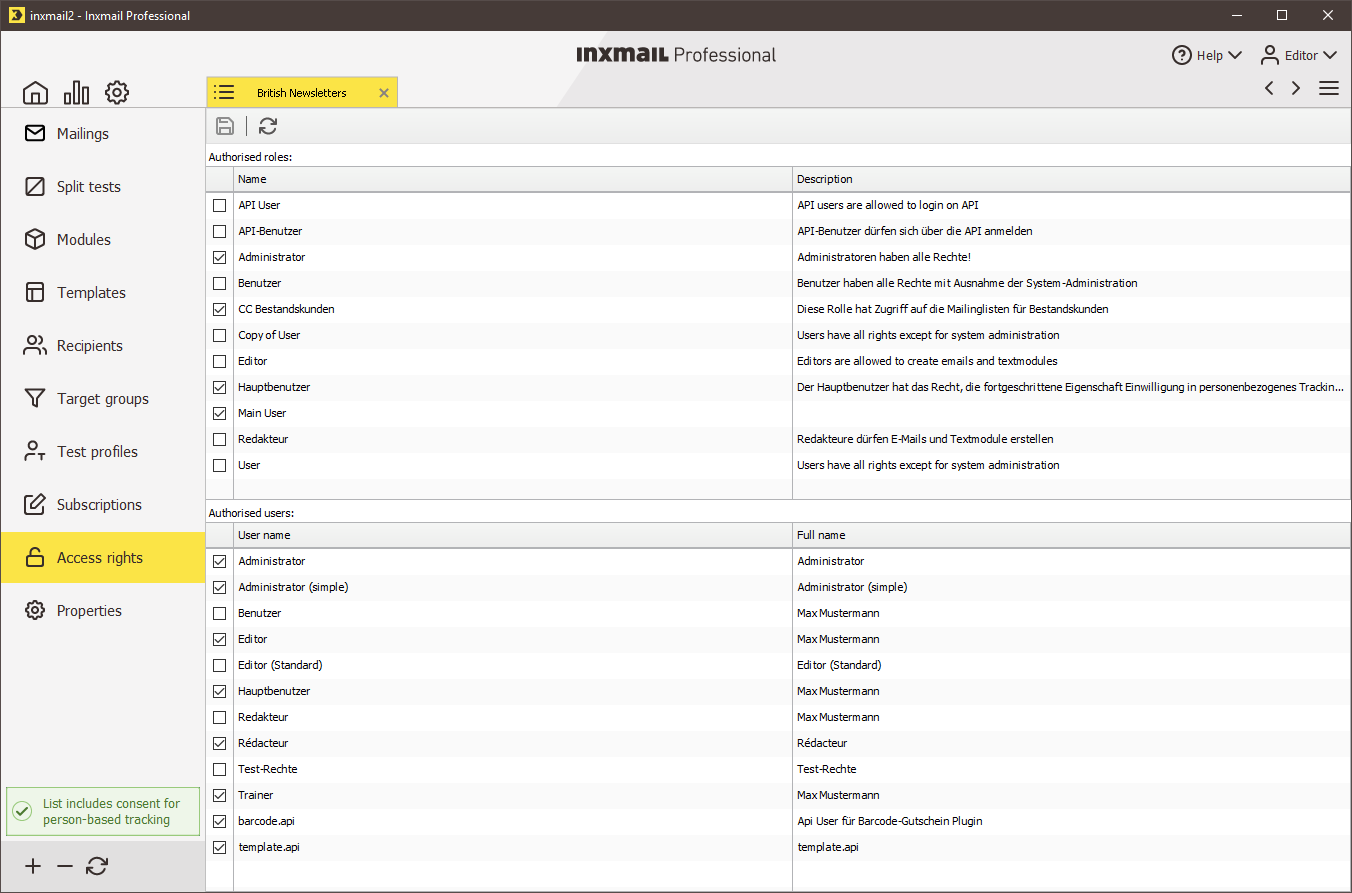The height and width of the screenshot is (893, 1352).
Task: Click 'API users are allowed to login' description
Action: point(888,205)
